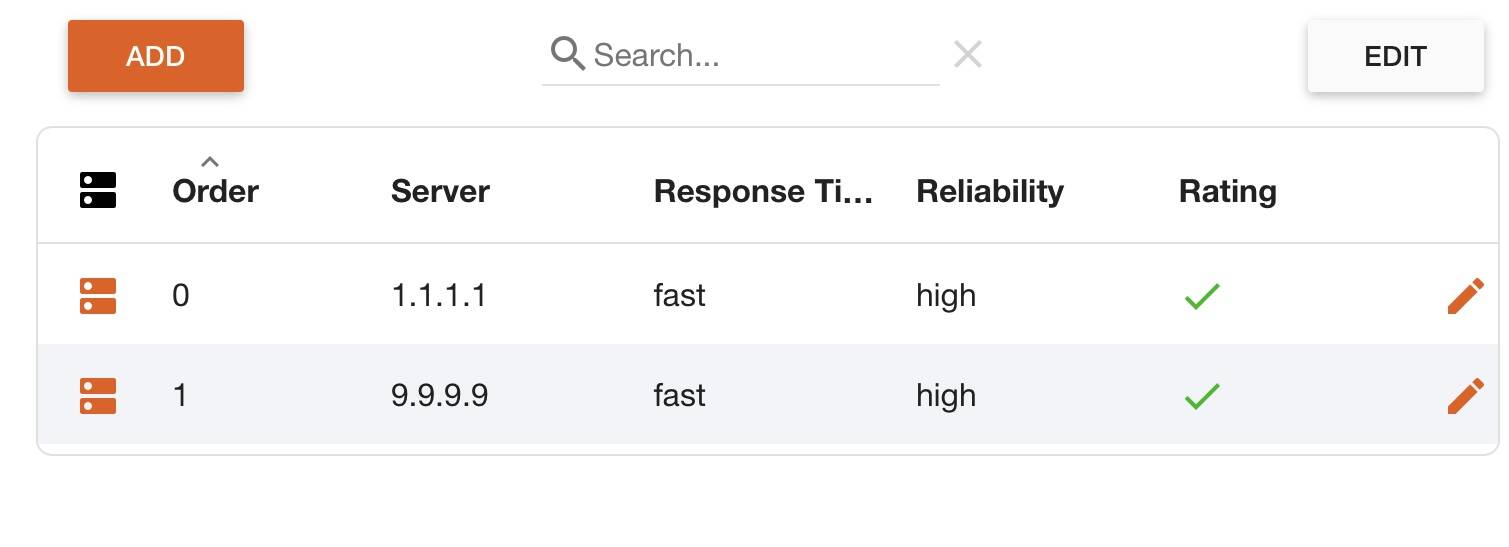Toggle sort using the Order arrow

click(x=210, y=161)
